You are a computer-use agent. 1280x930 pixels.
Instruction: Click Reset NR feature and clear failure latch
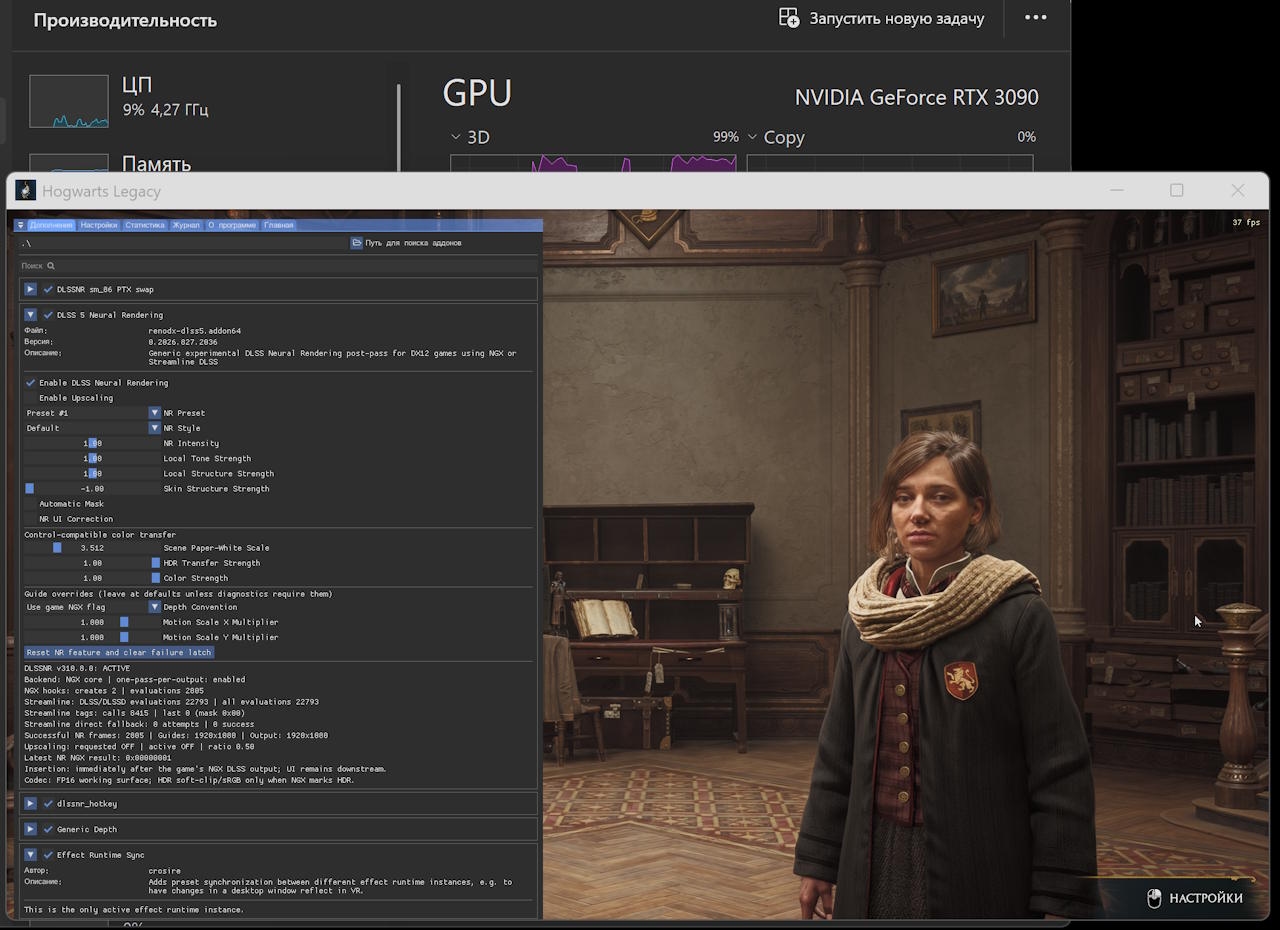119,652
